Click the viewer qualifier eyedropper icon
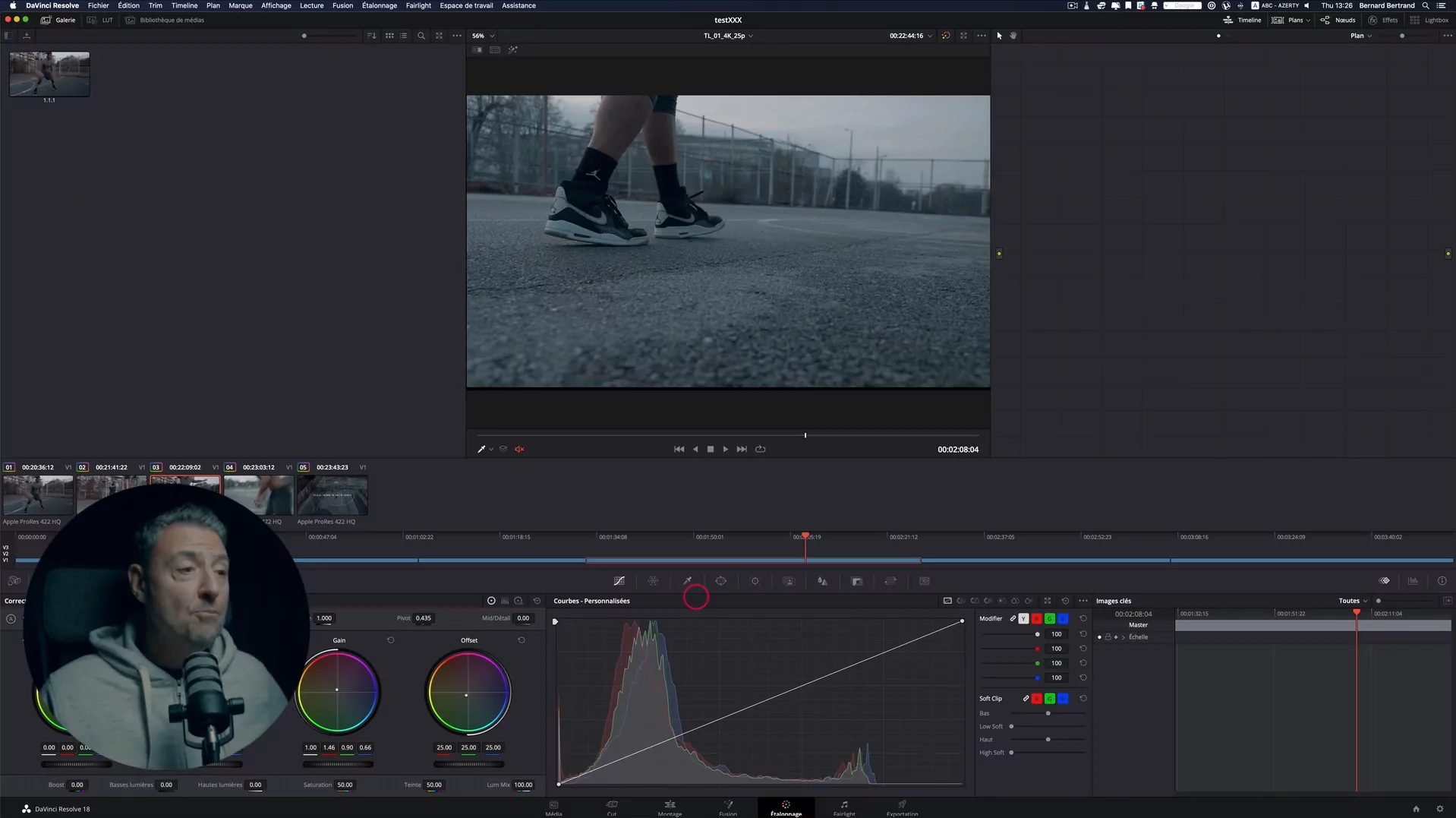The height and width of the screenshot is (818, 1456). [x=481, y=449]
